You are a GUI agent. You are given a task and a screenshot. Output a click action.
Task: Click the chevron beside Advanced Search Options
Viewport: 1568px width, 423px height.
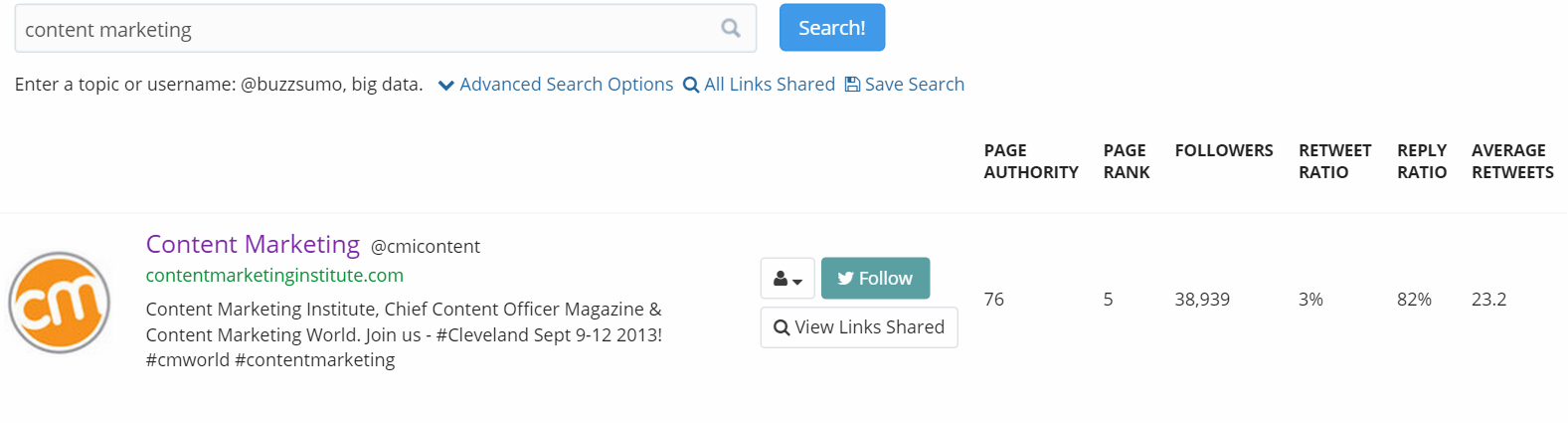(446, 86)
